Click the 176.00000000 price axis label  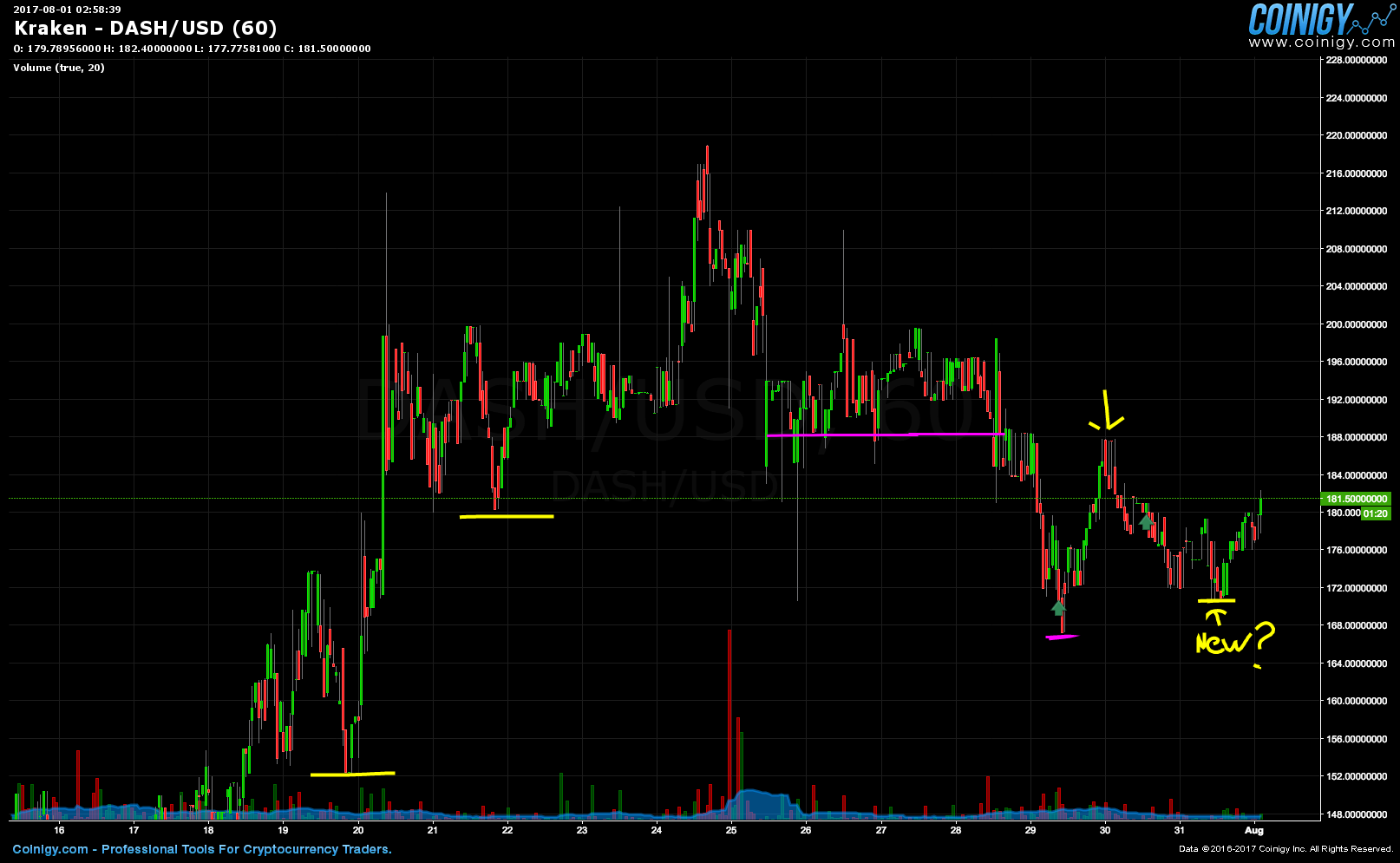coord(1357,550)
